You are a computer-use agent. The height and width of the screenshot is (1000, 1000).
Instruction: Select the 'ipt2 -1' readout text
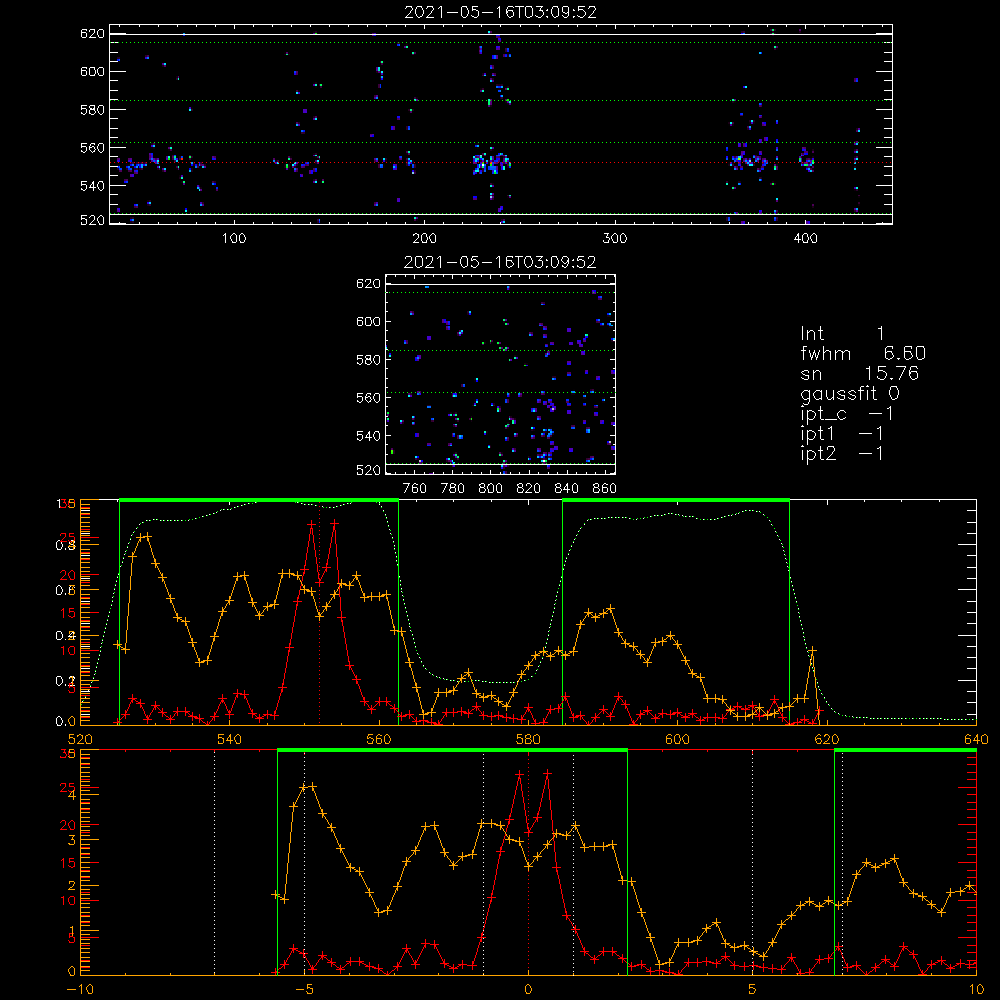pos(842,453)
